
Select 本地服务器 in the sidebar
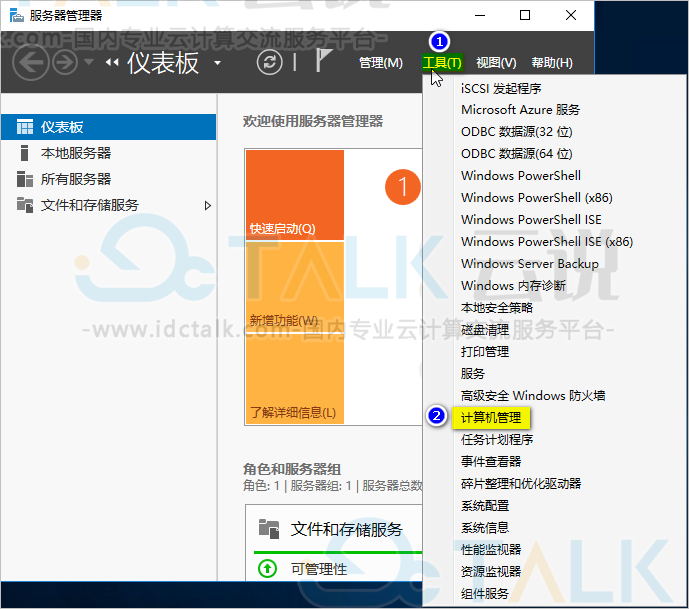[x=109, y=153]
